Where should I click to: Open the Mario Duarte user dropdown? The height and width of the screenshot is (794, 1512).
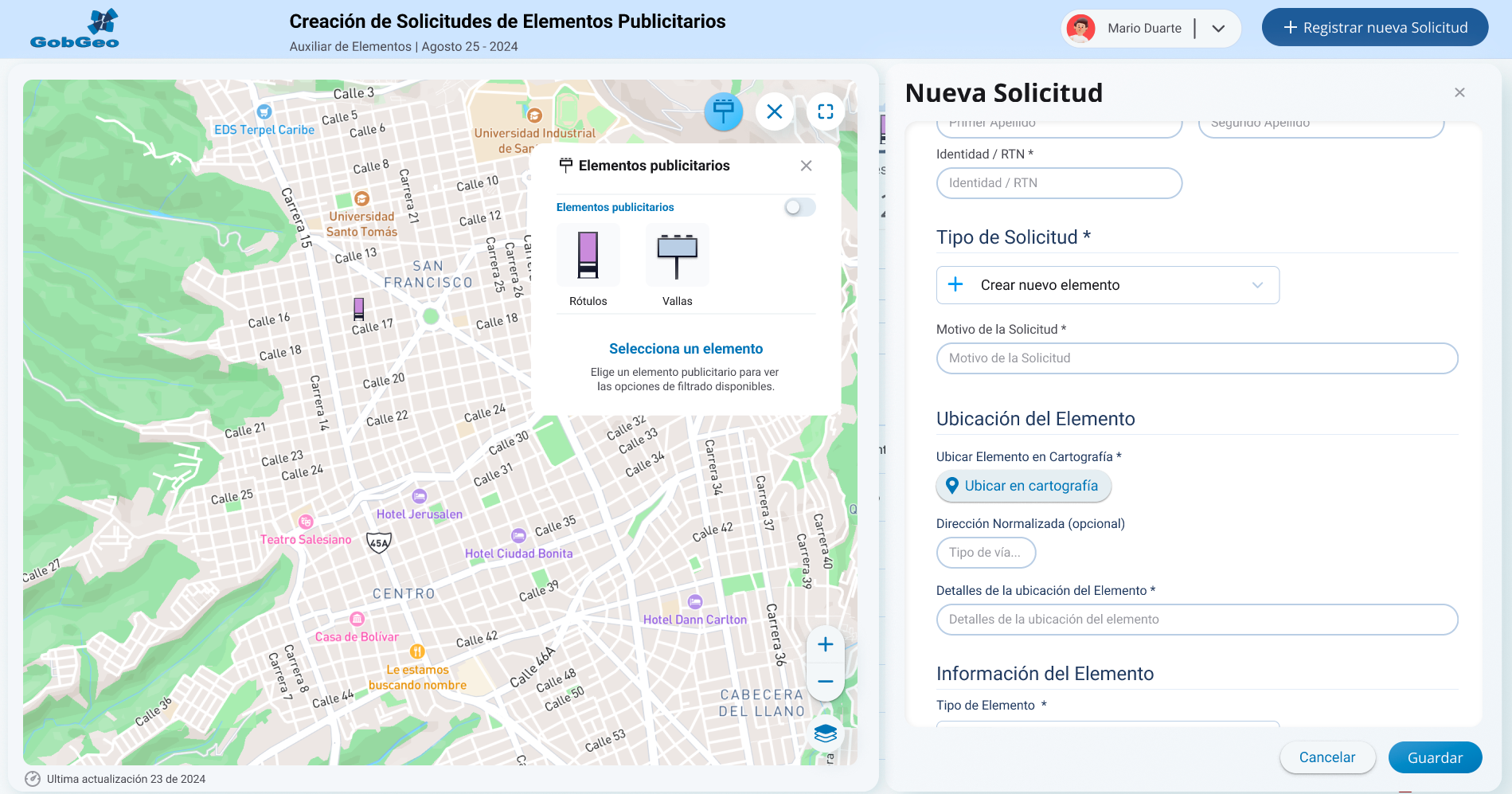coord(1217,29)
